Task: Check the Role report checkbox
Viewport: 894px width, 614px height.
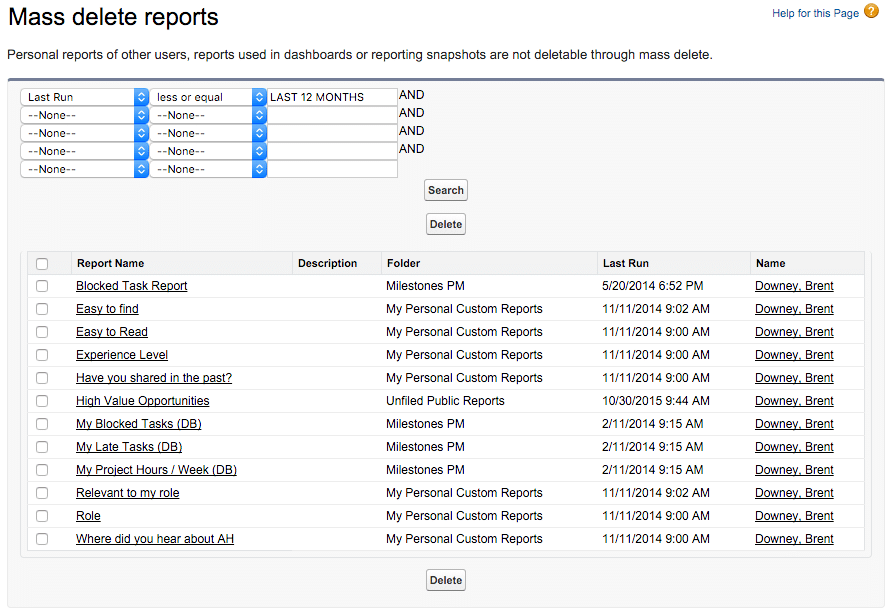Action: 42,515
